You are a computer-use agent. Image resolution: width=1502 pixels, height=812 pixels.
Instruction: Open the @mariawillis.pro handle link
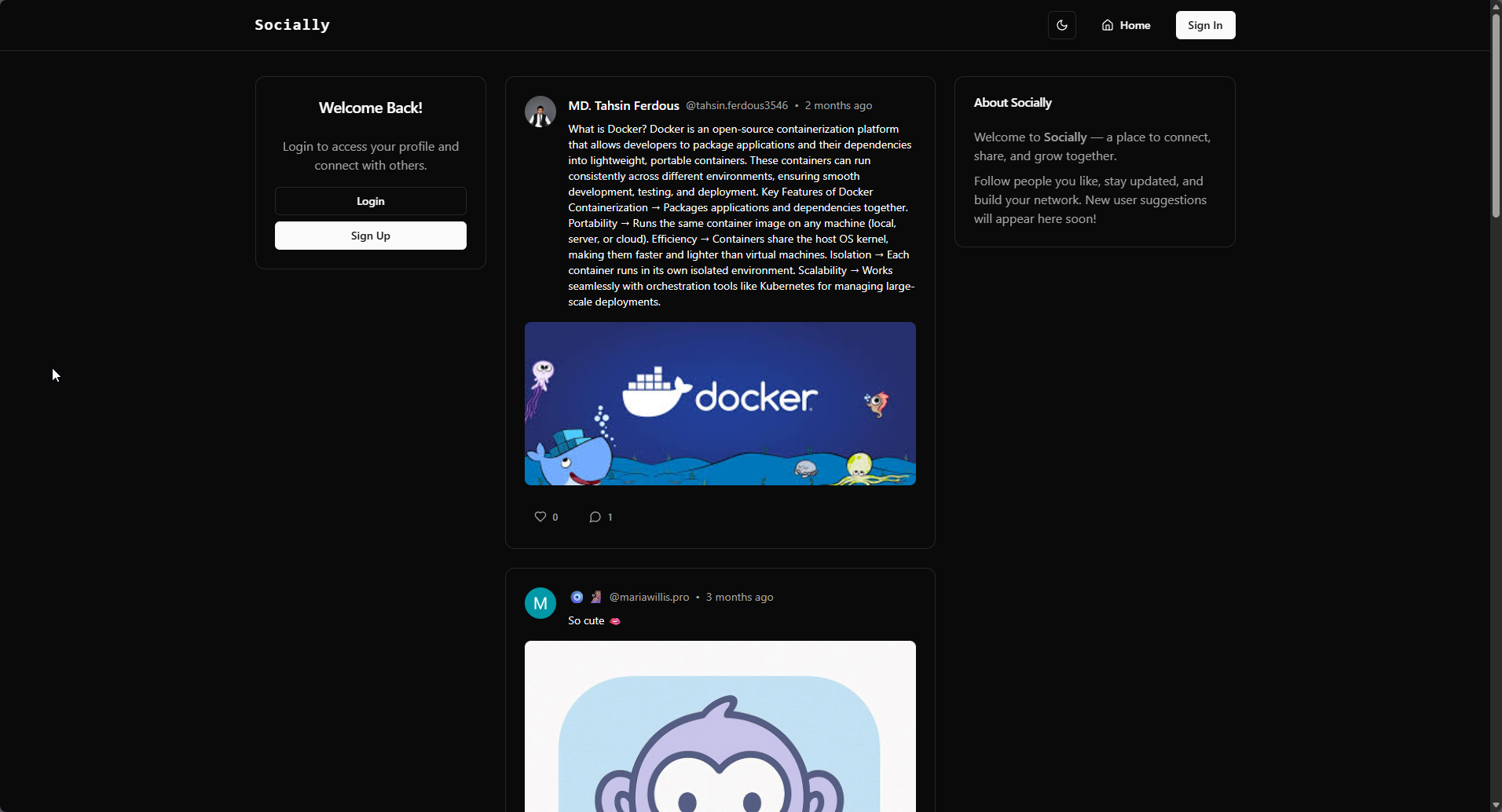click(x=649, y=597)
